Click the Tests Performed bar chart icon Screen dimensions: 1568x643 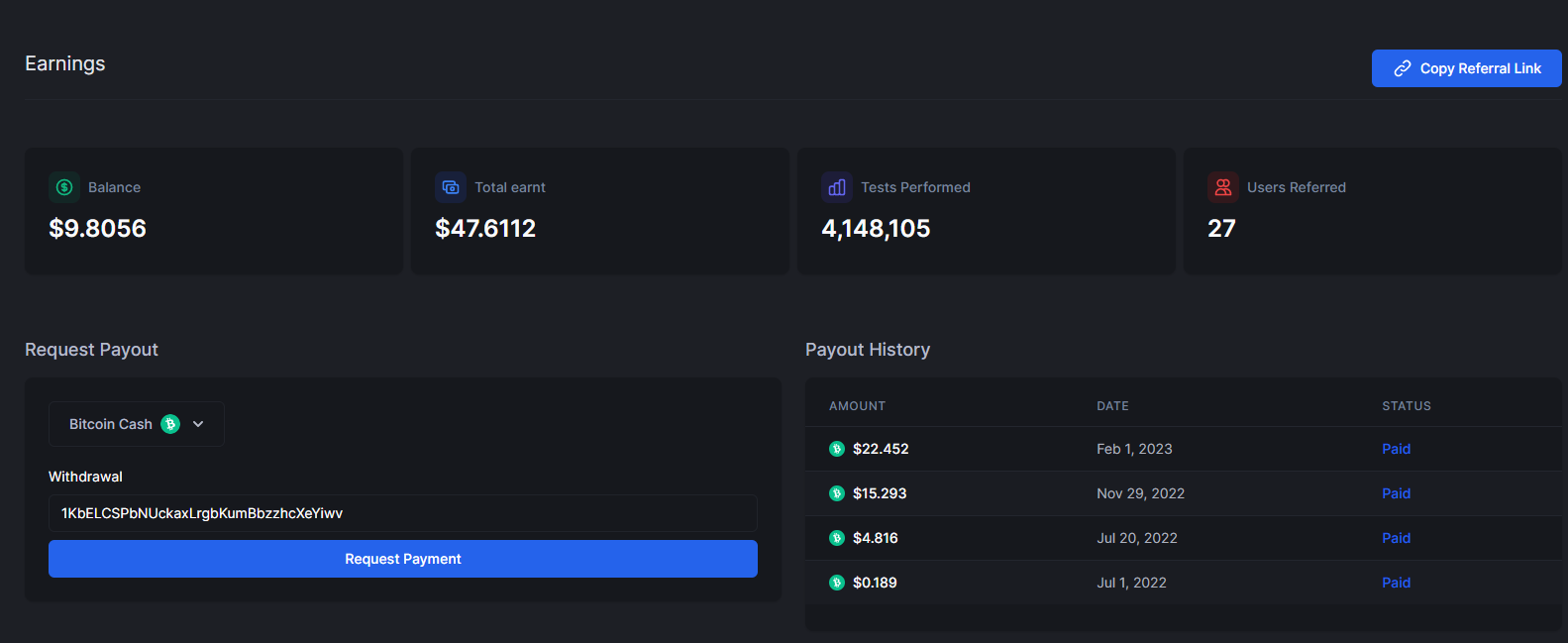(x=837, y=187)
